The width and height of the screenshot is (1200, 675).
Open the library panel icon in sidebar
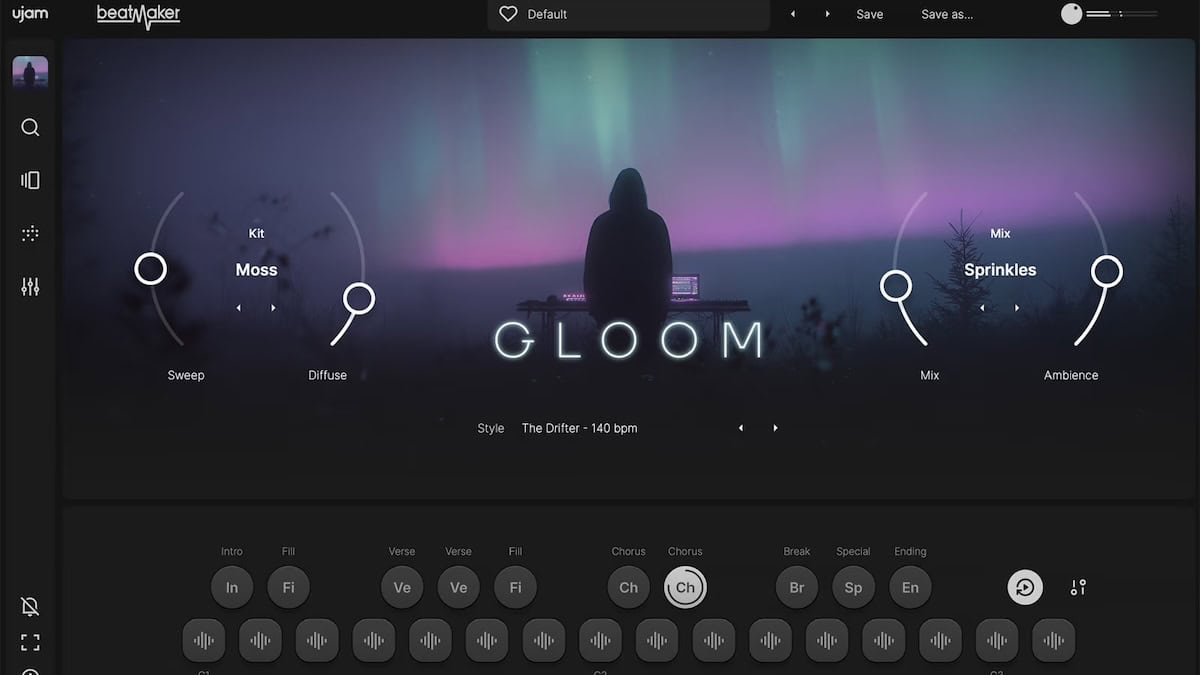[x=30, y=180]
